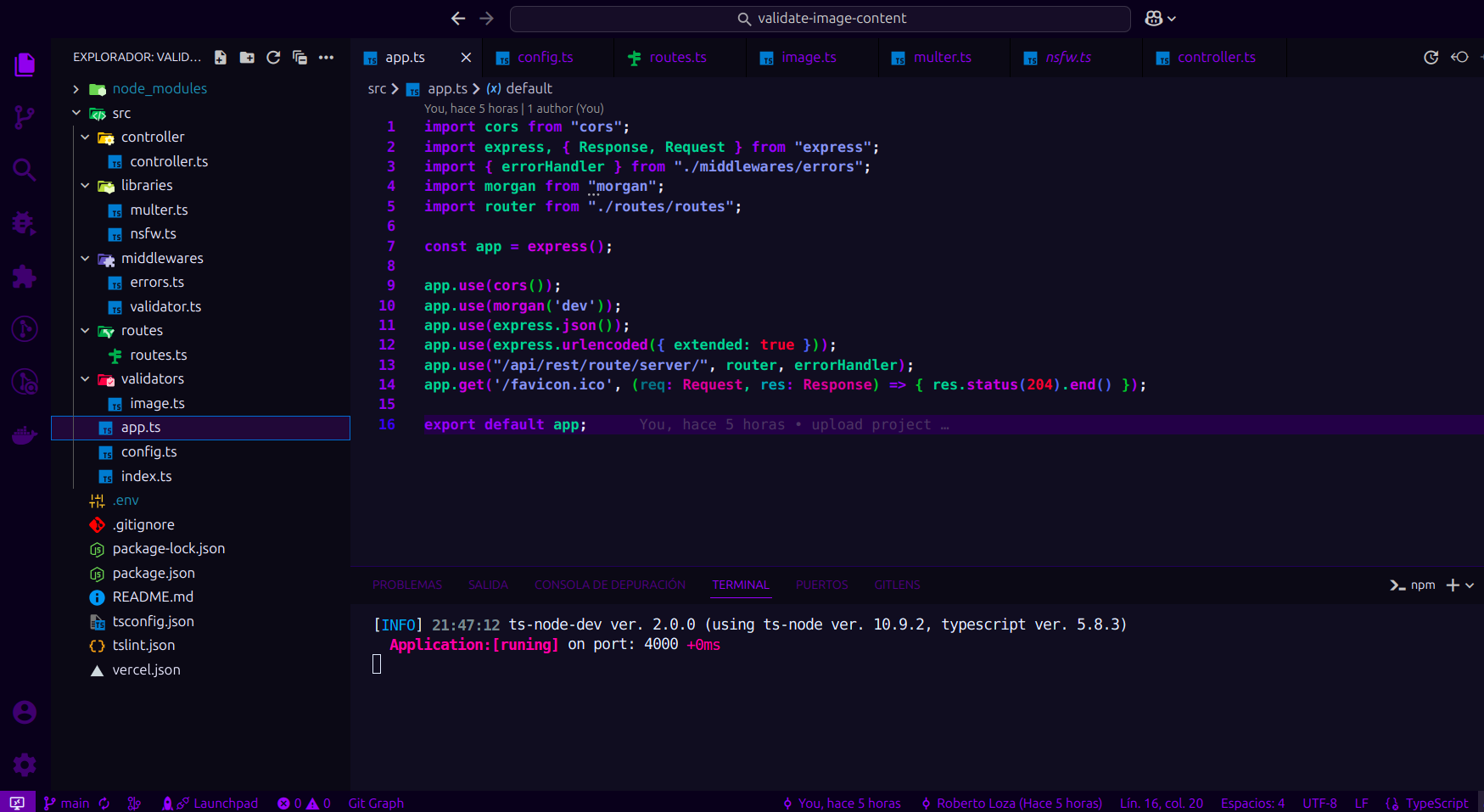Open Git Graph from status bar
Viewport: 1484px width, 812px height.
[x=376, y=803]
